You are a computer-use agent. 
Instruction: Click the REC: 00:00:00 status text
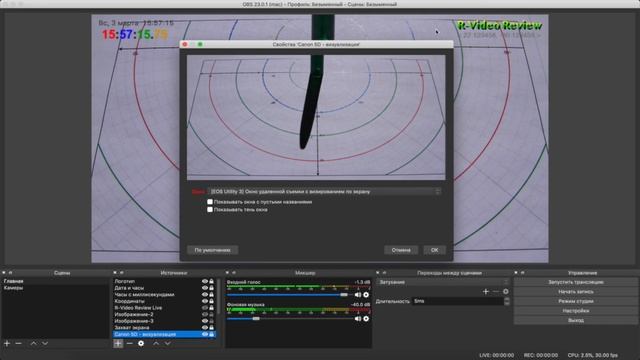point(541,355)
